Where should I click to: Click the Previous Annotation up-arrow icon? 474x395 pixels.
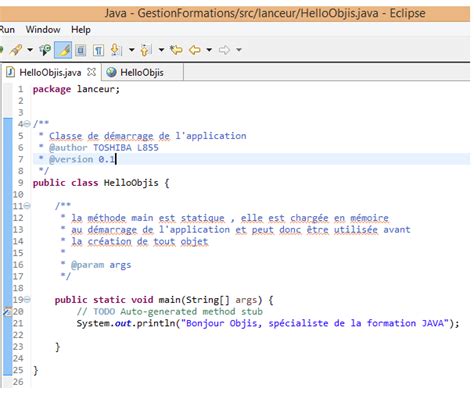click(145, 50)
